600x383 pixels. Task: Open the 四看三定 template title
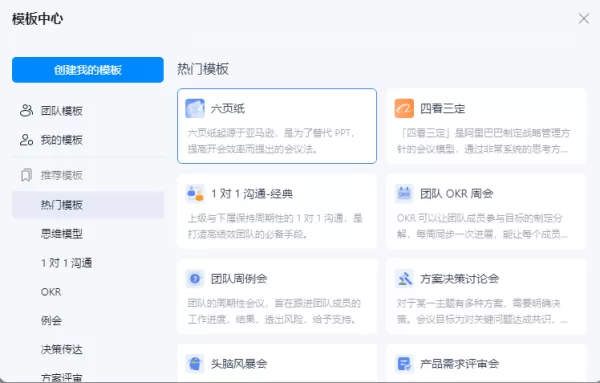tap(442, 109)
